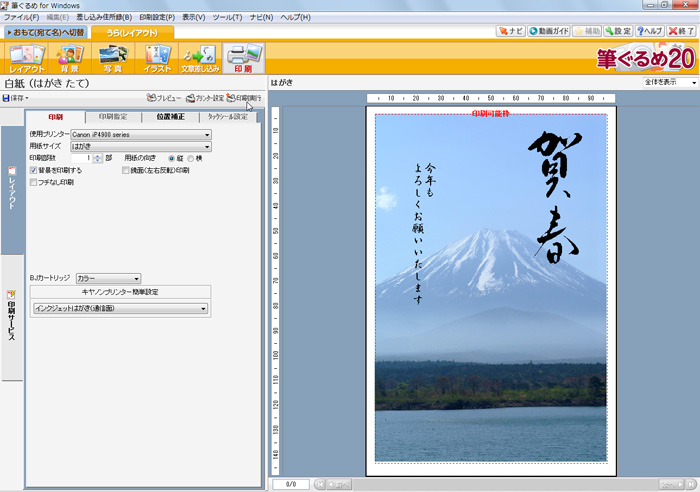Open the レイアウト (Layout) toolbar icon
Image resolution: width=700 pixels, height=492 pixels.
[x=27, y=58]
